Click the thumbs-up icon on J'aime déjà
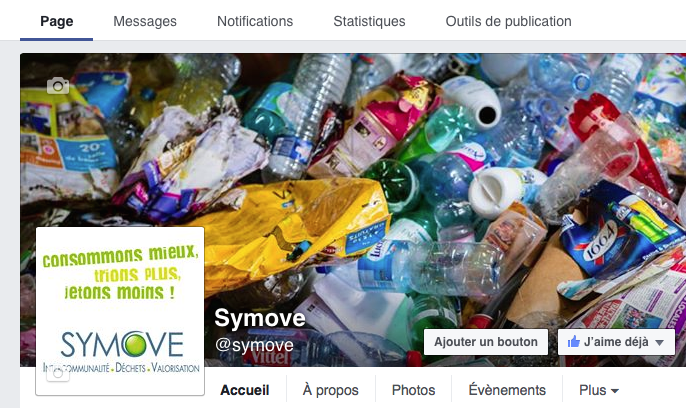The height and width of the screenshot is (408, 686). 574,342
